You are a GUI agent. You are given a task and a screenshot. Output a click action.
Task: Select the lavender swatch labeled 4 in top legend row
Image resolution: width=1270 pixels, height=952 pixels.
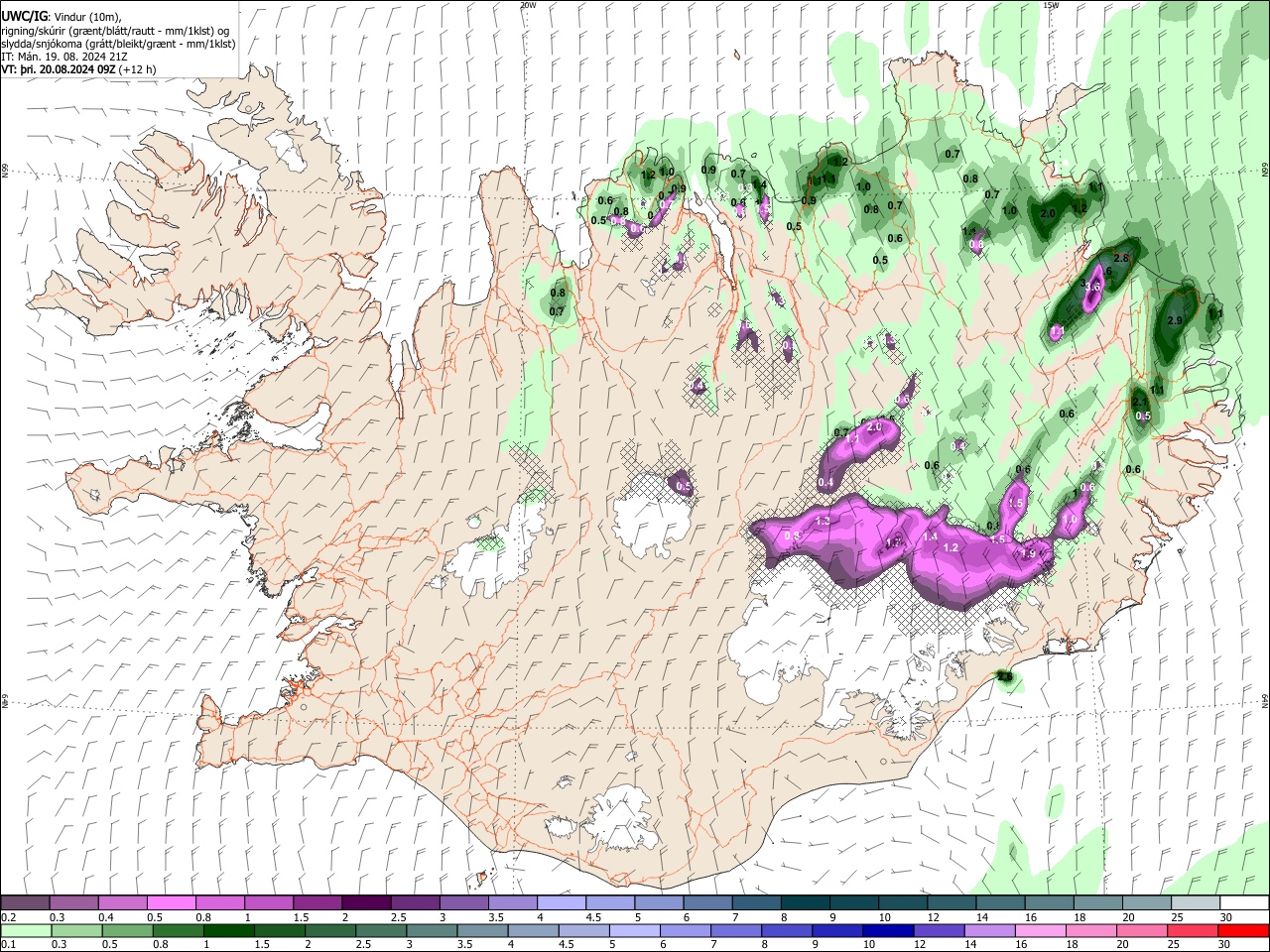[x=562, y=903]
